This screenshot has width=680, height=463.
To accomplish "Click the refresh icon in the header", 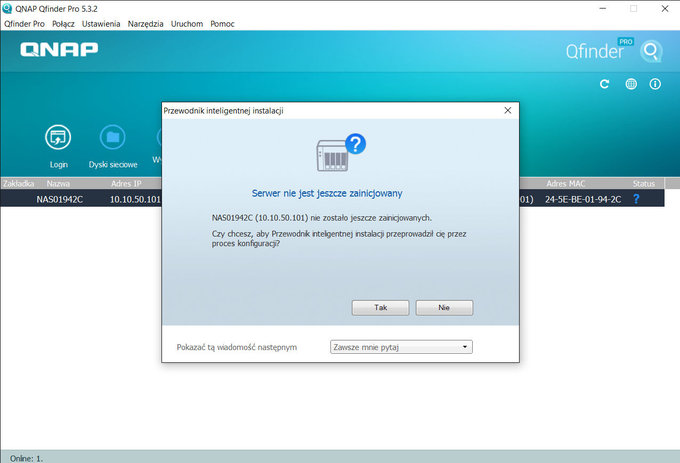I will coord(604,84).
